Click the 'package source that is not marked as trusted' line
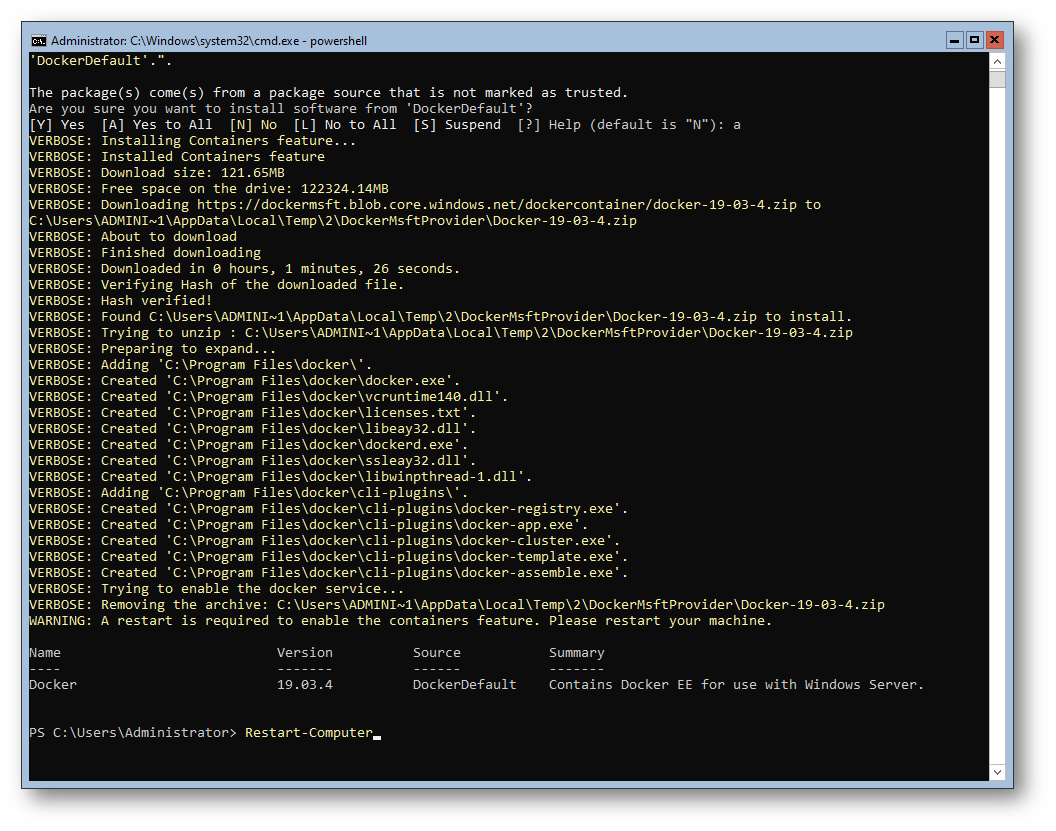1056x831 pixels. pos(328,93)
